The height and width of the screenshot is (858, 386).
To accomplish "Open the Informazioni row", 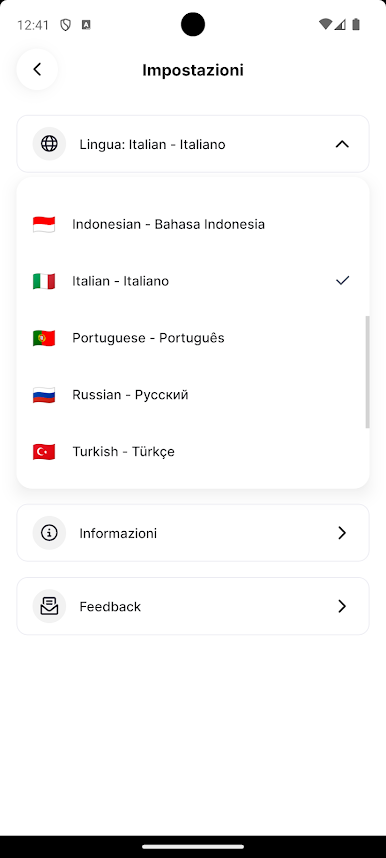I will coord(193,532).
